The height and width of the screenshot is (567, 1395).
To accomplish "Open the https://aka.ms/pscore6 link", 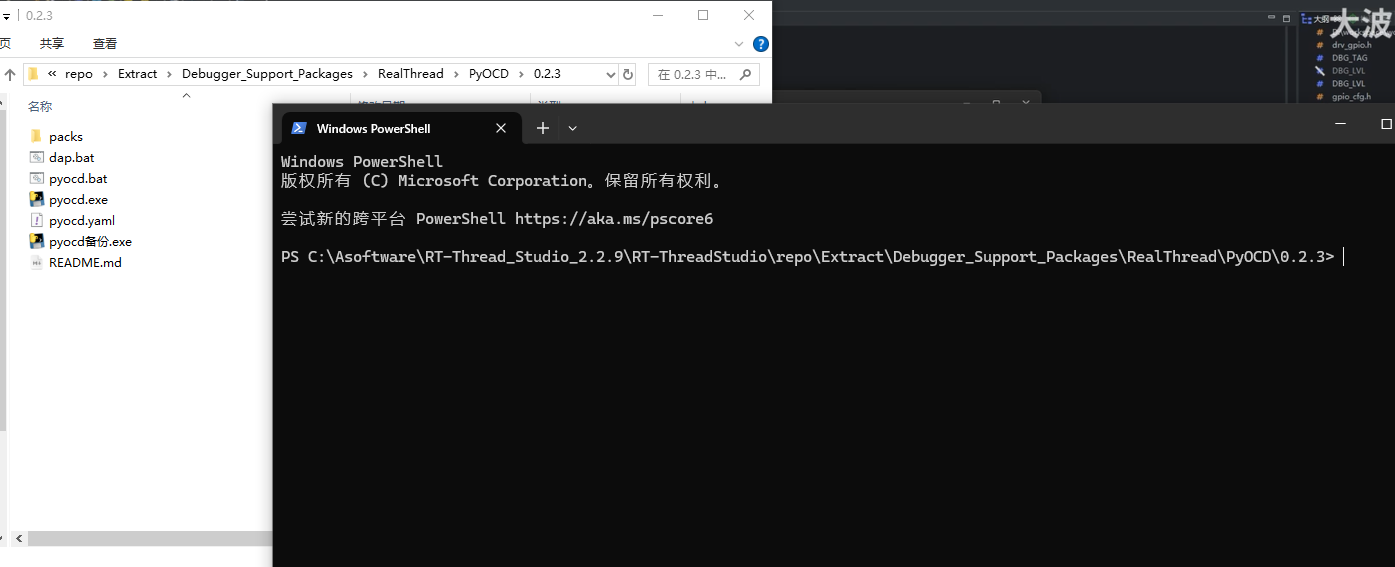I will coord(614,219).
